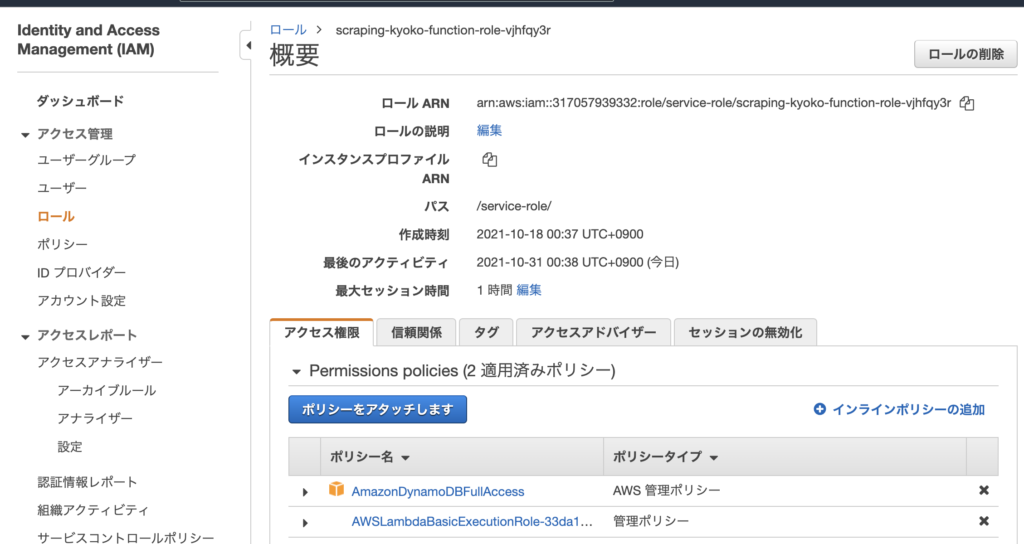Collapse the アクセスレポート navigation group
This screenshot has width=1024, height=544.
pos(25,337)
